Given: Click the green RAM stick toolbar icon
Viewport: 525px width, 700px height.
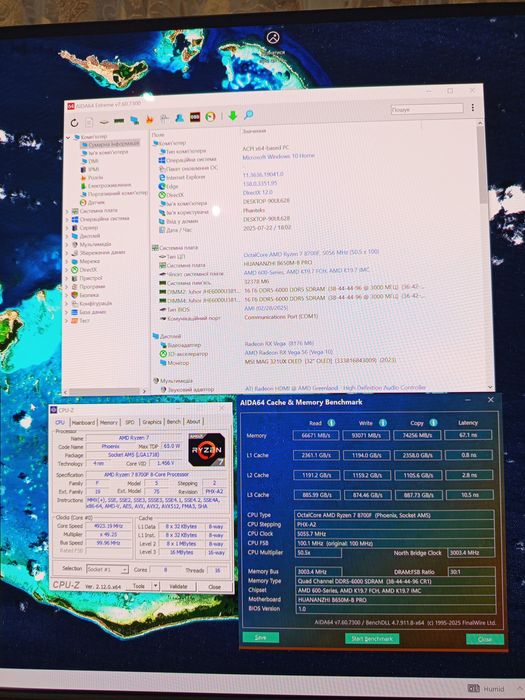Looking at the screenshot, I should [x=119, y=121].
